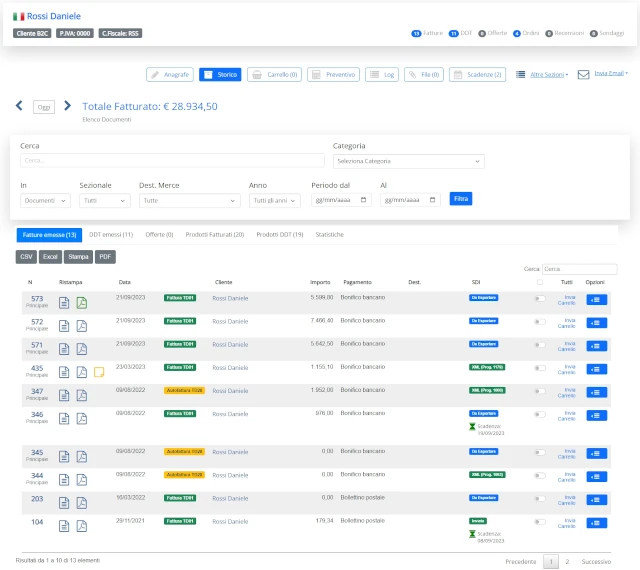The height and width of the screenshot is (570, 640).
Task: Toggle selection switch for invoice 203
Action: pyautogui.click(x=540, y=499)
